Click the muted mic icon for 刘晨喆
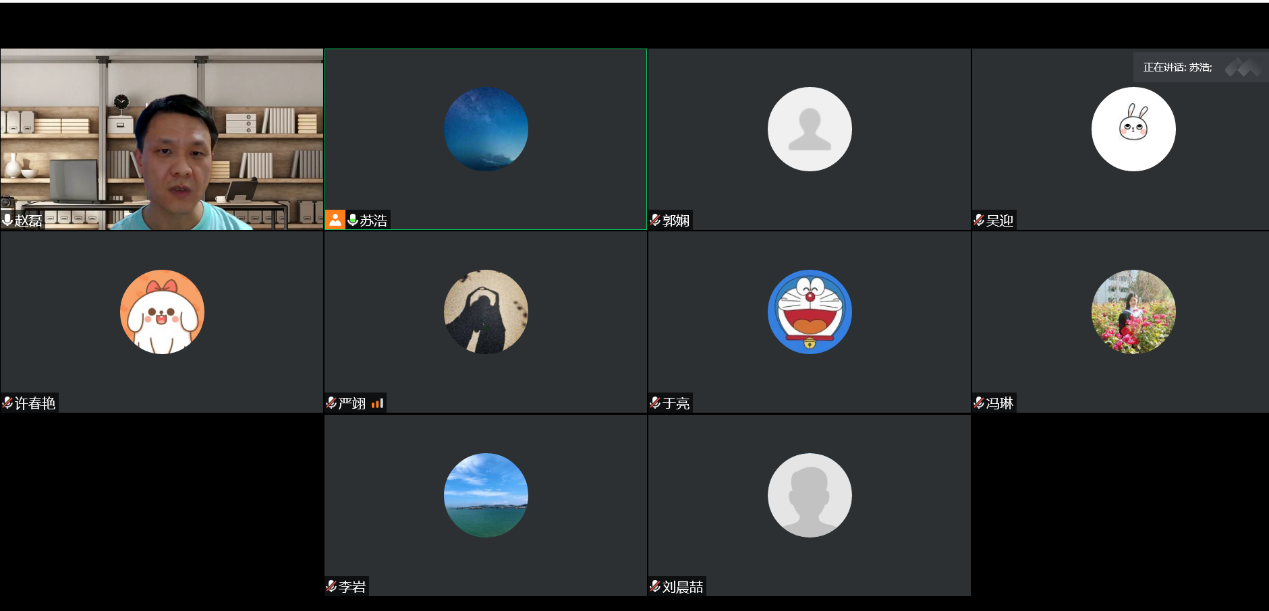The height and width of the screenshot is (611, 1269). point(655,587)
